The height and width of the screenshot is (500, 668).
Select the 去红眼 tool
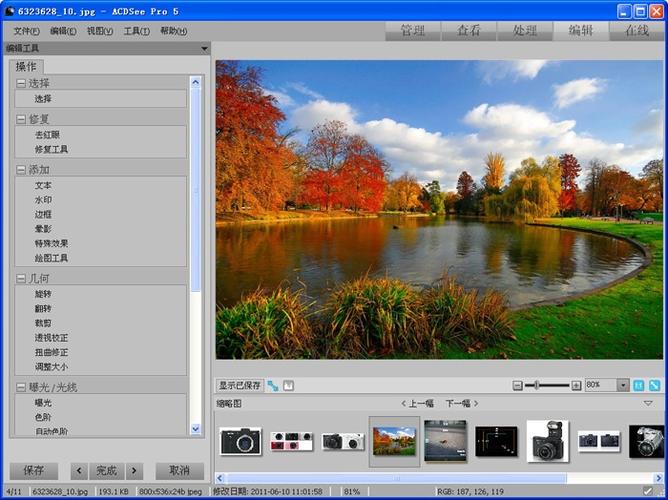pyautogui.click(x=48, y=135)
